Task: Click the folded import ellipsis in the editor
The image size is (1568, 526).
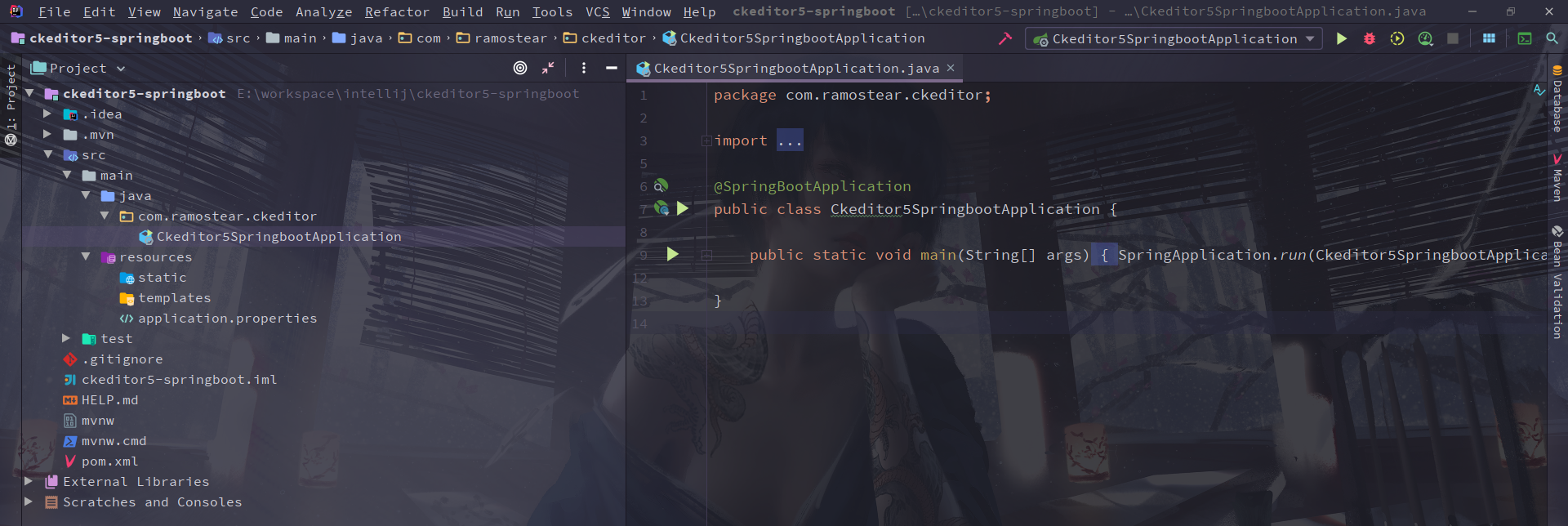Action: click(x=790, y=140)
